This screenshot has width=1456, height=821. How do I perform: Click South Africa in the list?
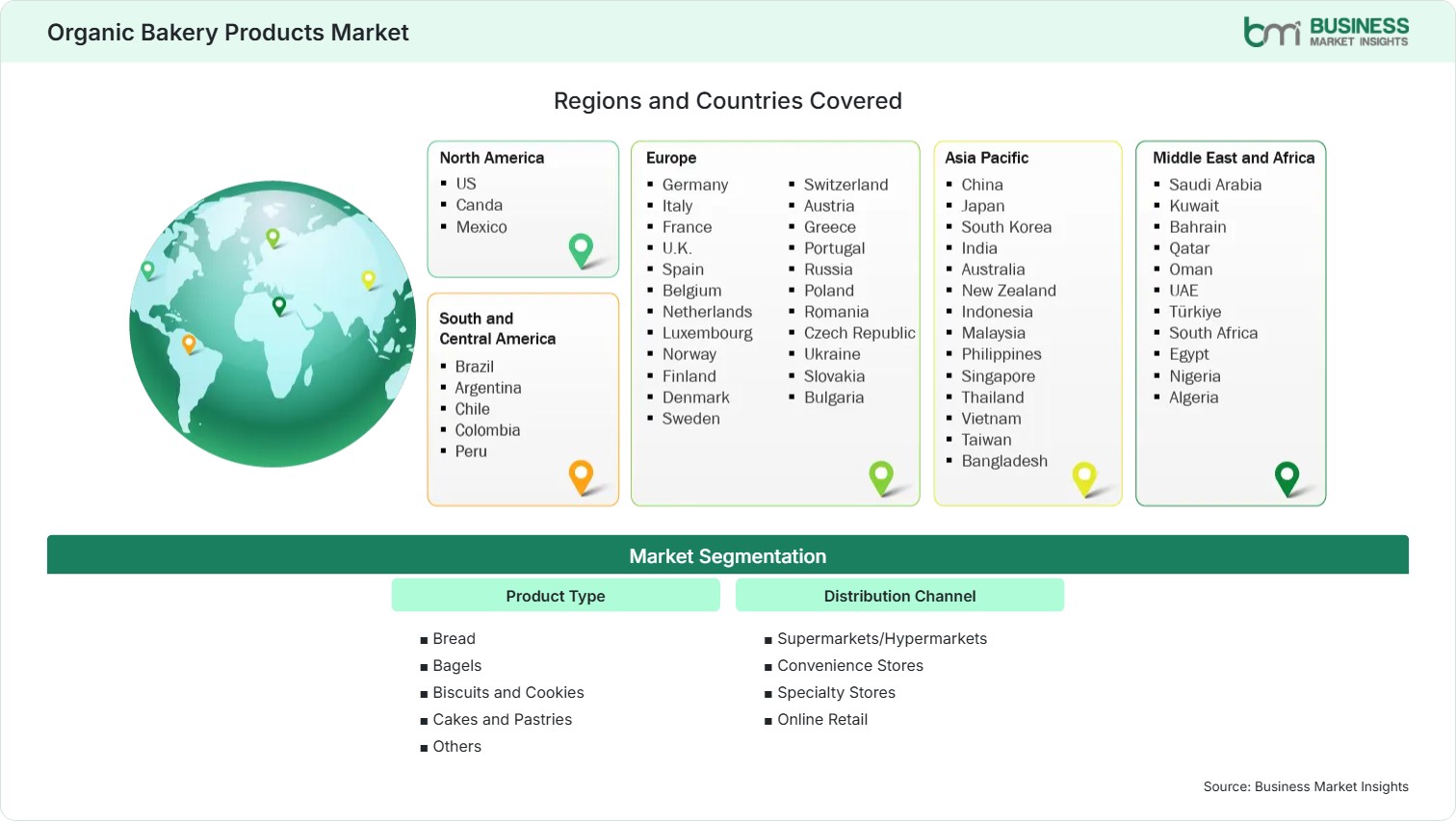(x=1213, y=333)
